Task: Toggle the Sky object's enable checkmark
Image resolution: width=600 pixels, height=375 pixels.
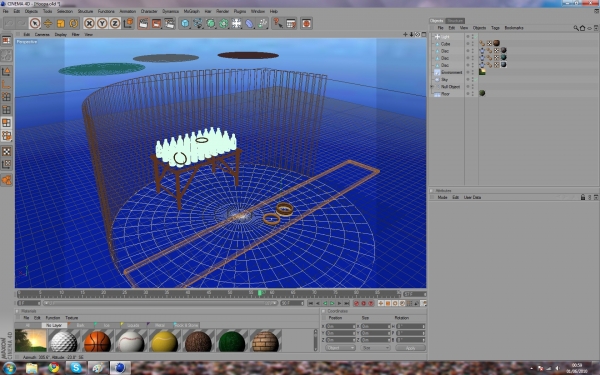Action: pyautogui.click(x=477, y=80)
